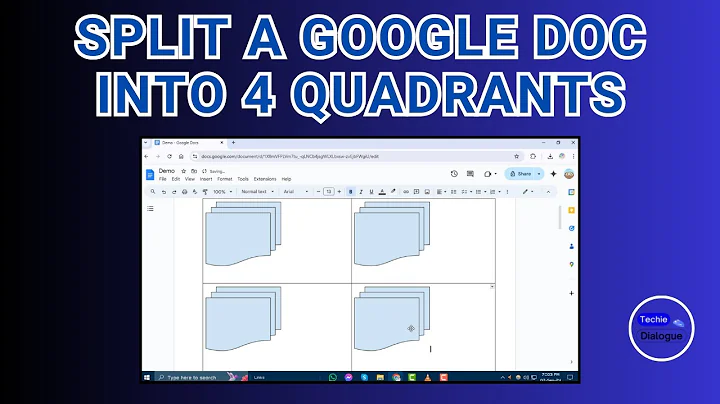Image resolution: width=720 pixels, height=404 pixels.
Task: Click the print icon in toolbar
Action: tap(185, 191)
